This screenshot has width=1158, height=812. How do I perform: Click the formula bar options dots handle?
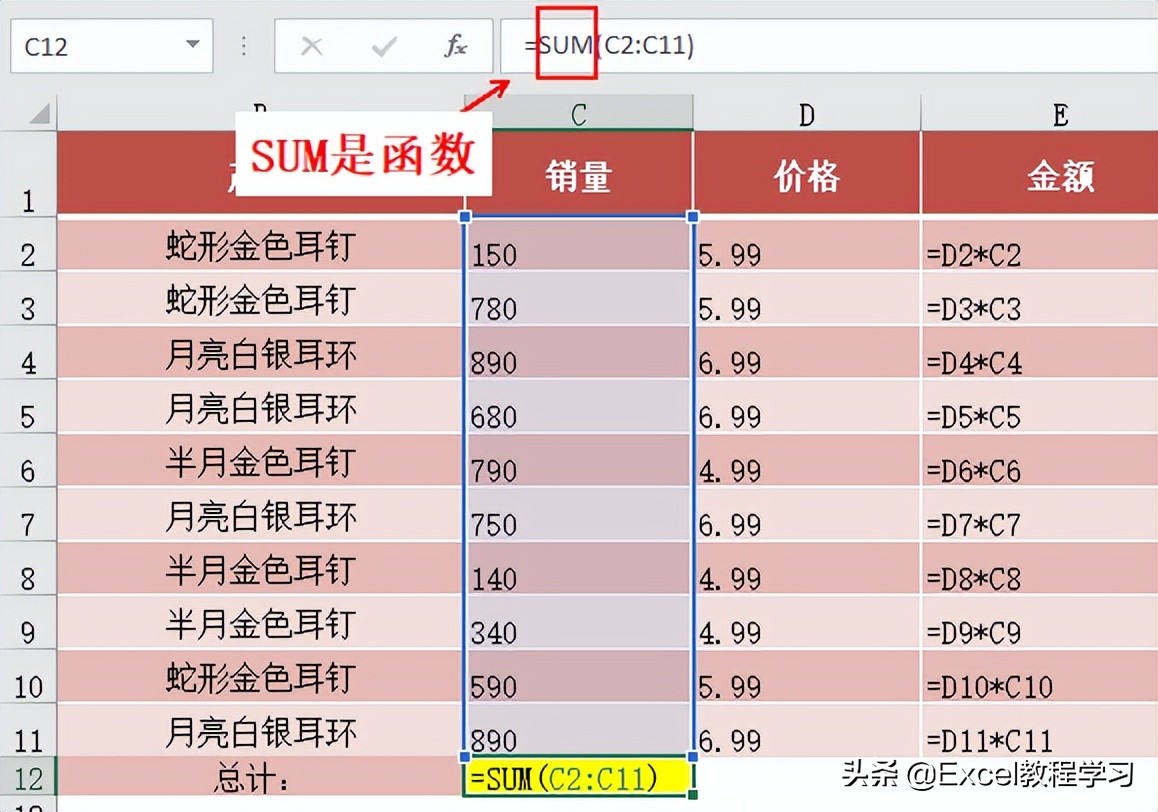tap(244, 46)
